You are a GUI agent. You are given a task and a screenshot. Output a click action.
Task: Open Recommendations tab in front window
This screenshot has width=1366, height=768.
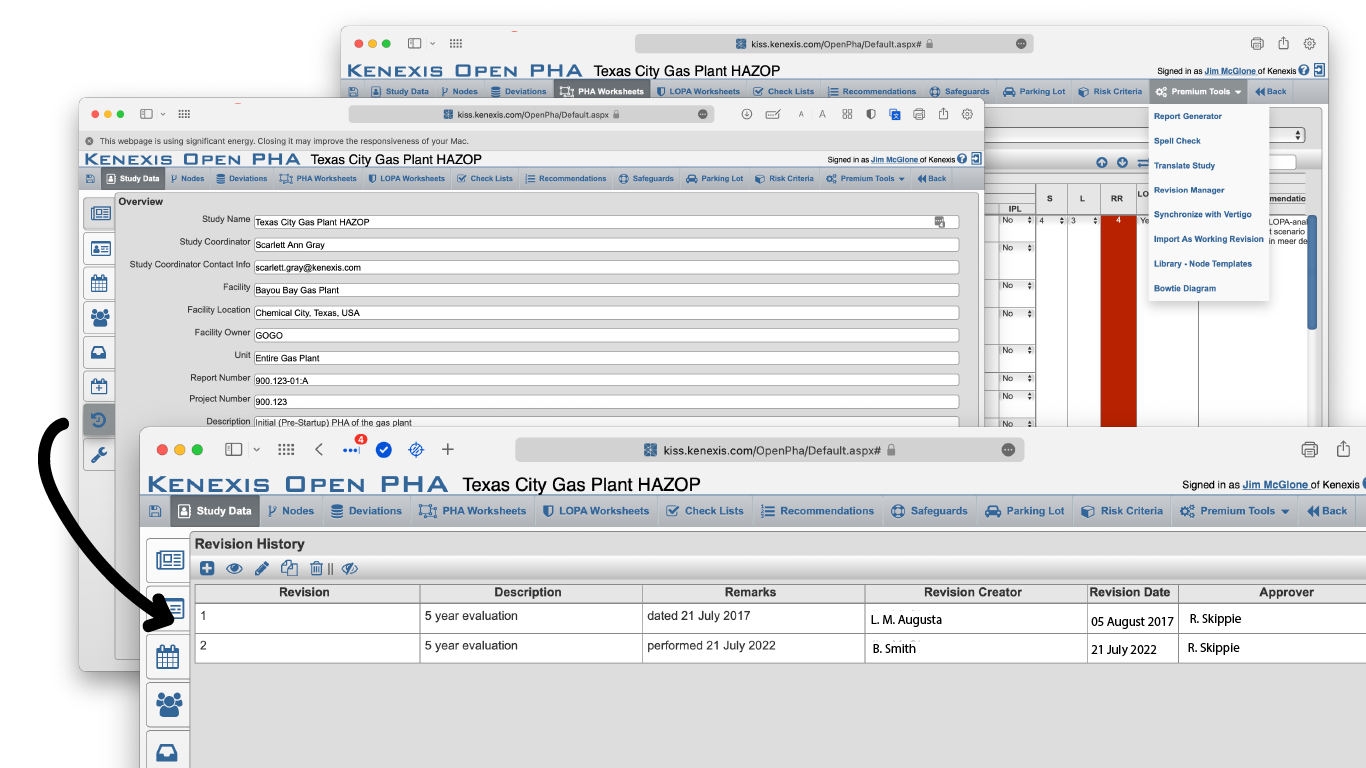(818, 511)
